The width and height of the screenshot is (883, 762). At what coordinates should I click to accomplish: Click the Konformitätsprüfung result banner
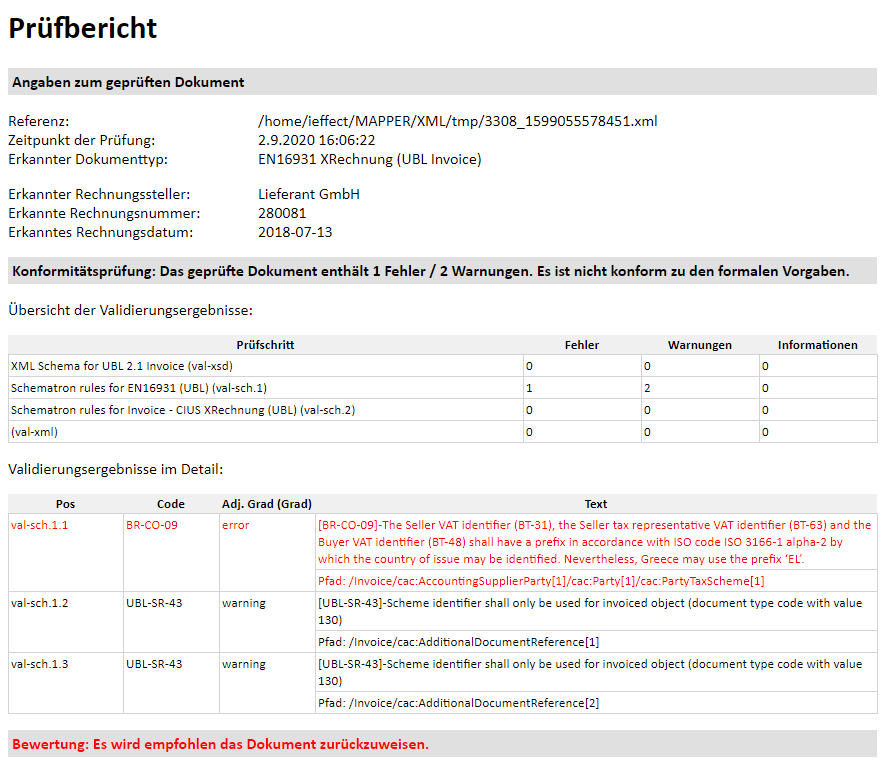(x=430, y=271)
